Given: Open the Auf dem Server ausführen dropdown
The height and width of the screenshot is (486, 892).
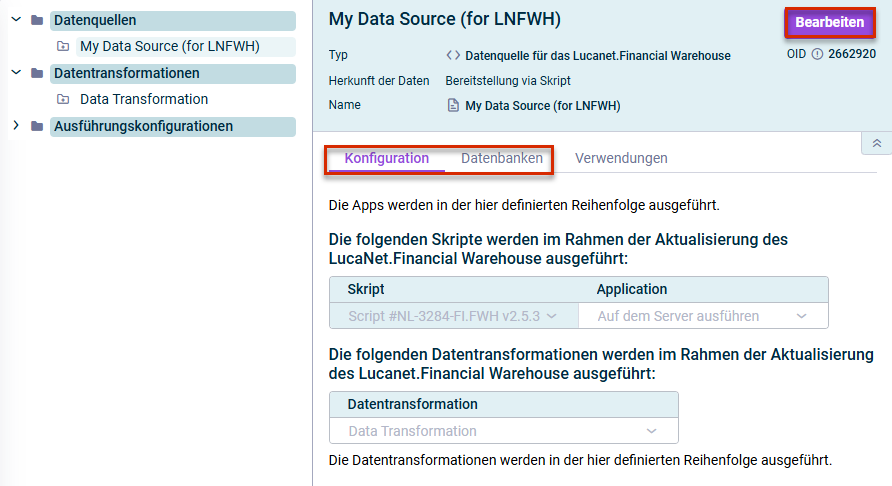Looking at the screenshot, I should [x=703, y=316].
